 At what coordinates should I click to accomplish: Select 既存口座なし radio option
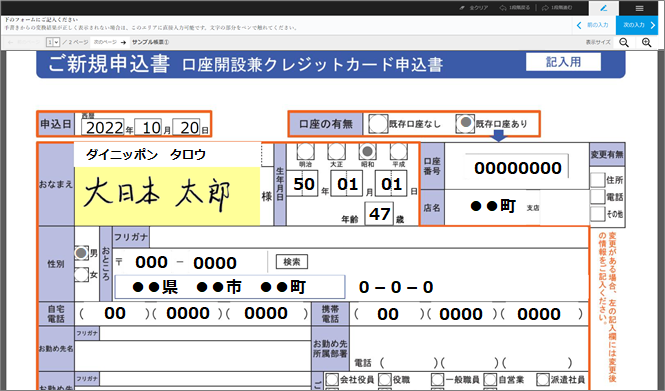[377, 124]
